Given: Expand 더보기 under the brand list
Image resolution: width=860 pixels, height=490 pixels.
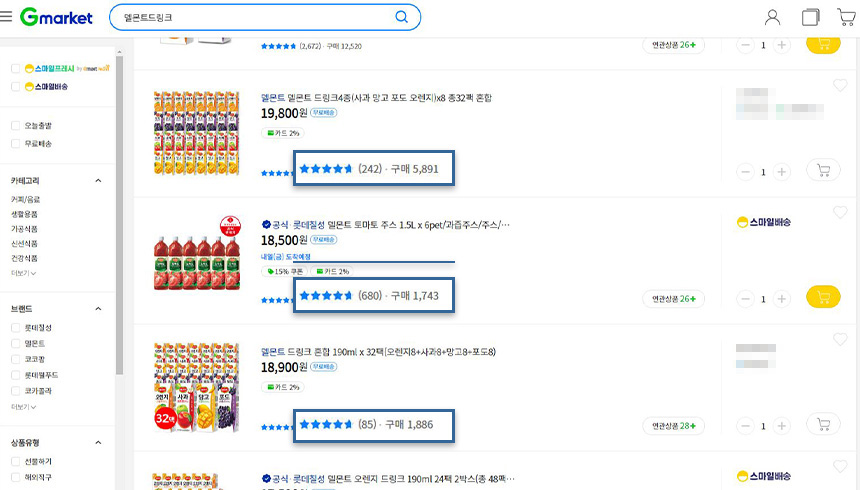Looking at the screenshot, I should (23, 407).
